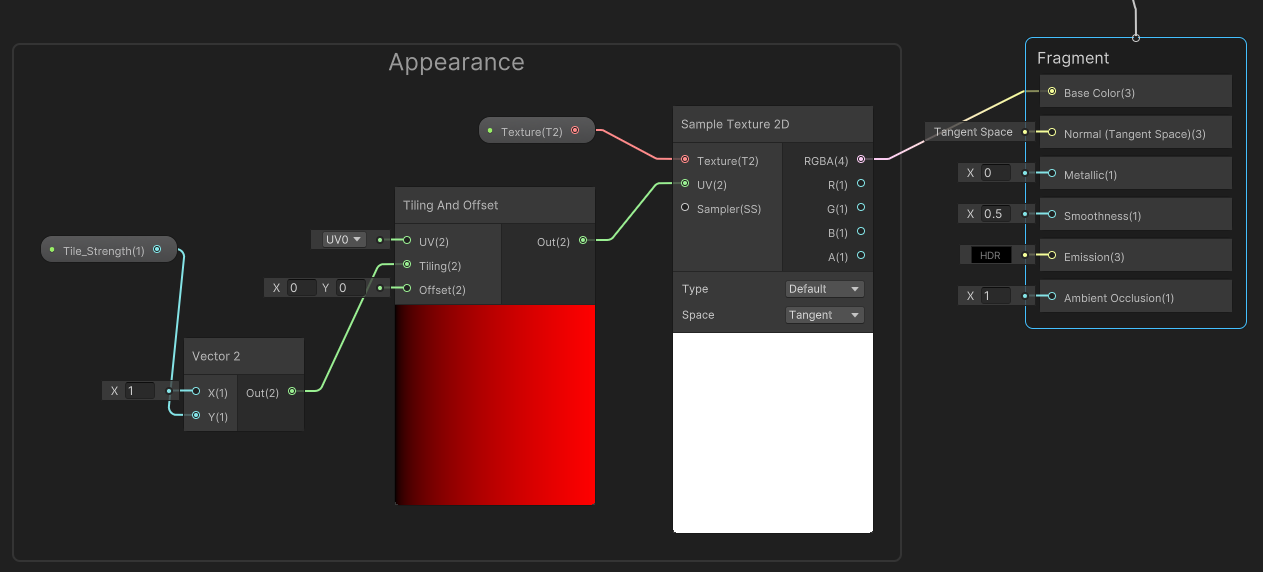Edit Ambient Occlusion X value field
Image resolution: width=1263 pixels, height=572 pixels.
click(x=995, y=296)
